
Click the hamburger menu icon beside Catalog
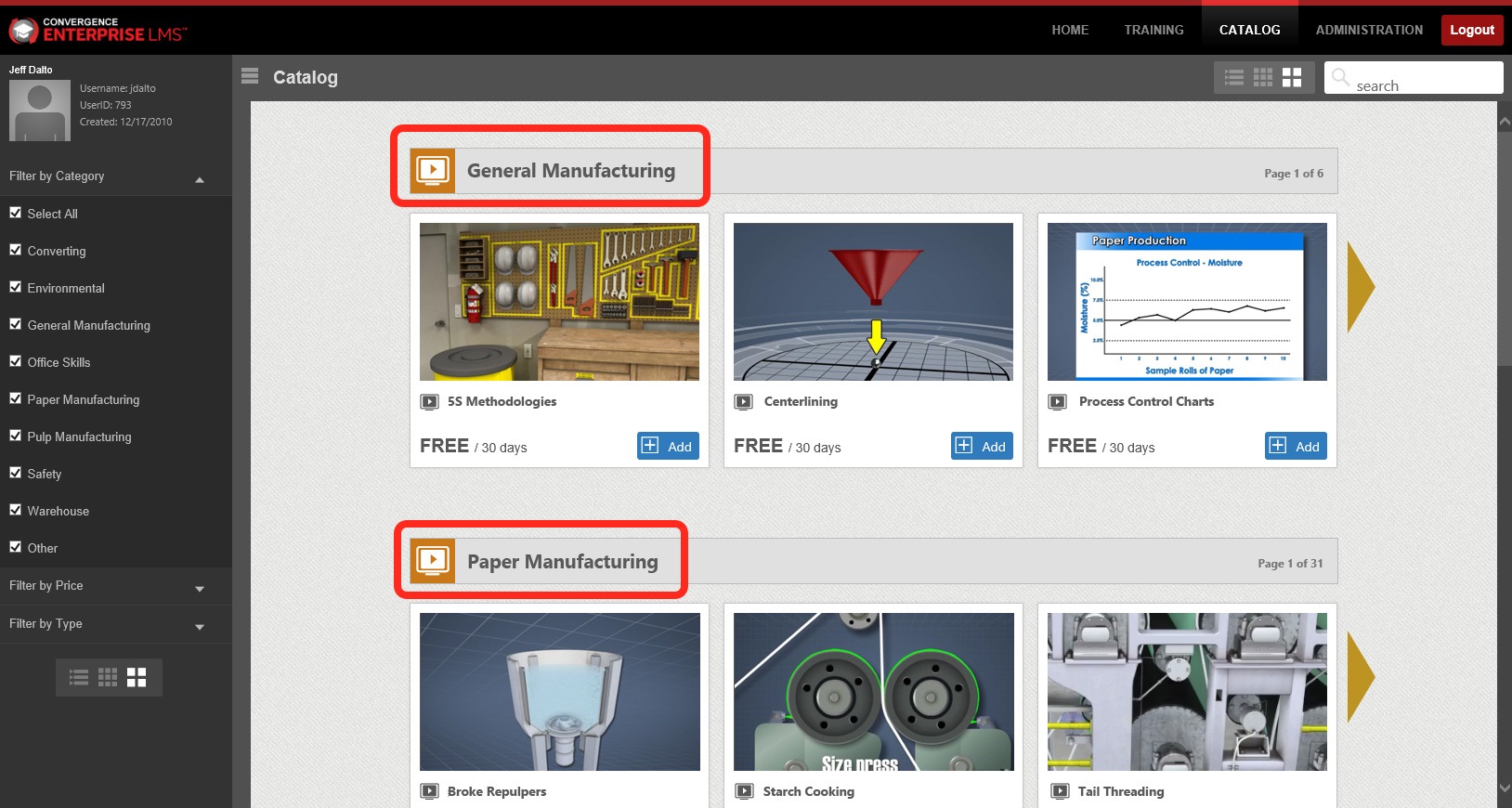(x=249, y=76)
